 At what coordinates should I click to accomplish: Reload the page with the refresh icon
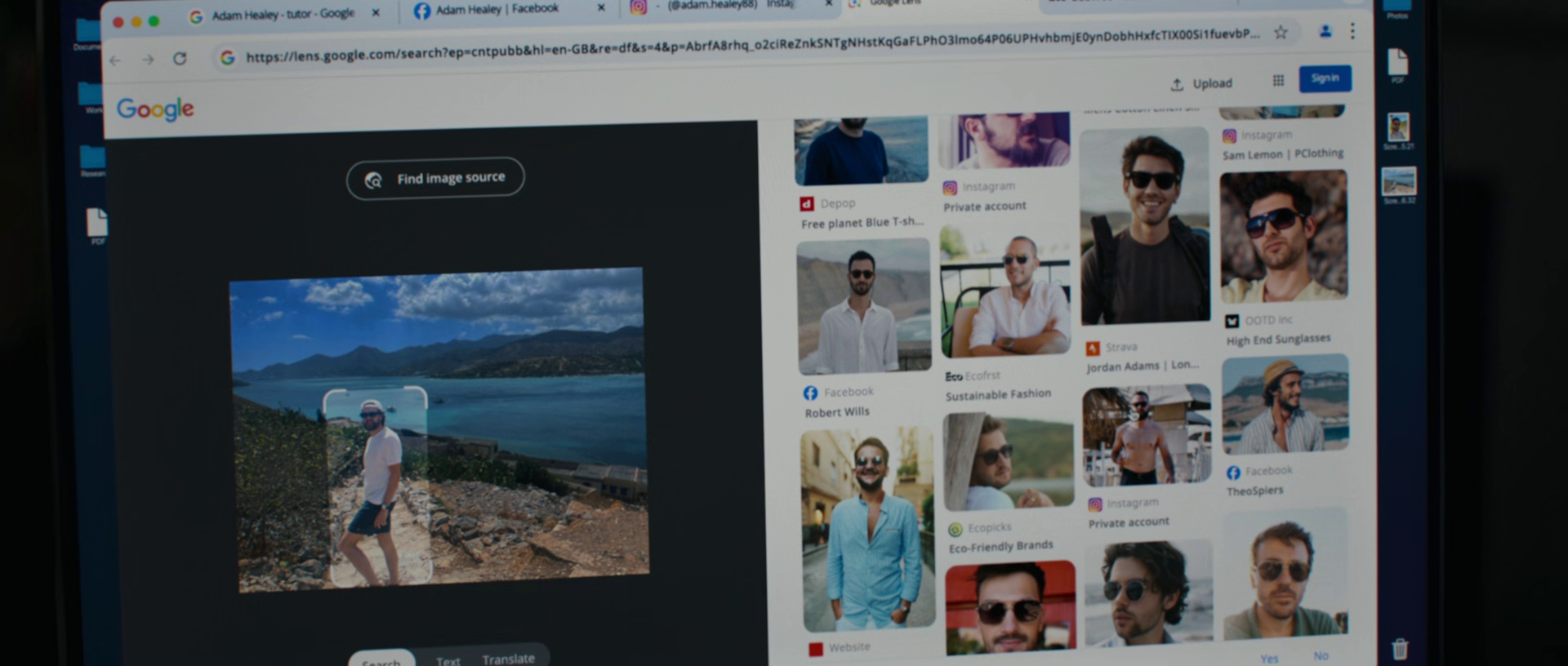pos(180,59)
